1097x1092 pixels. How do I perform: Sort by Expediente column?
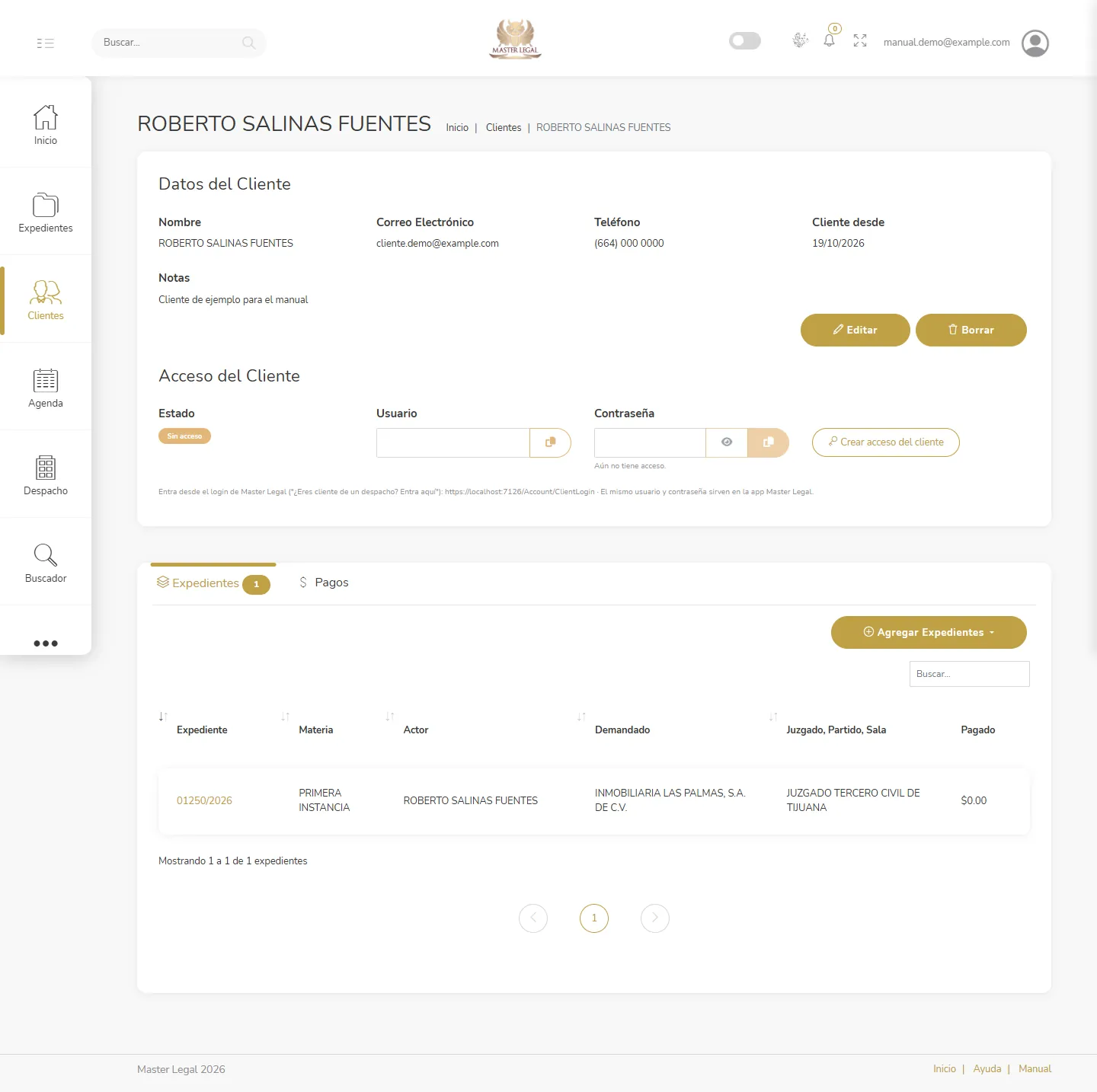coord(202,730)
